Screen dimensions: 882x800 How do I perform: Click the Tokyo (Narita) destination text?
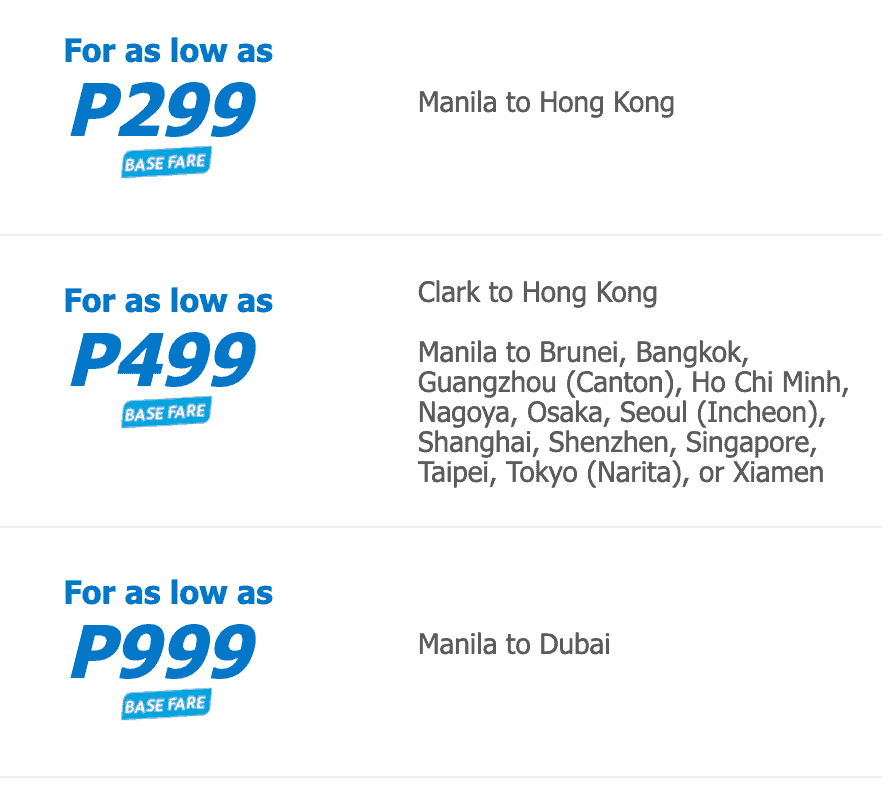tap(599, 472)
